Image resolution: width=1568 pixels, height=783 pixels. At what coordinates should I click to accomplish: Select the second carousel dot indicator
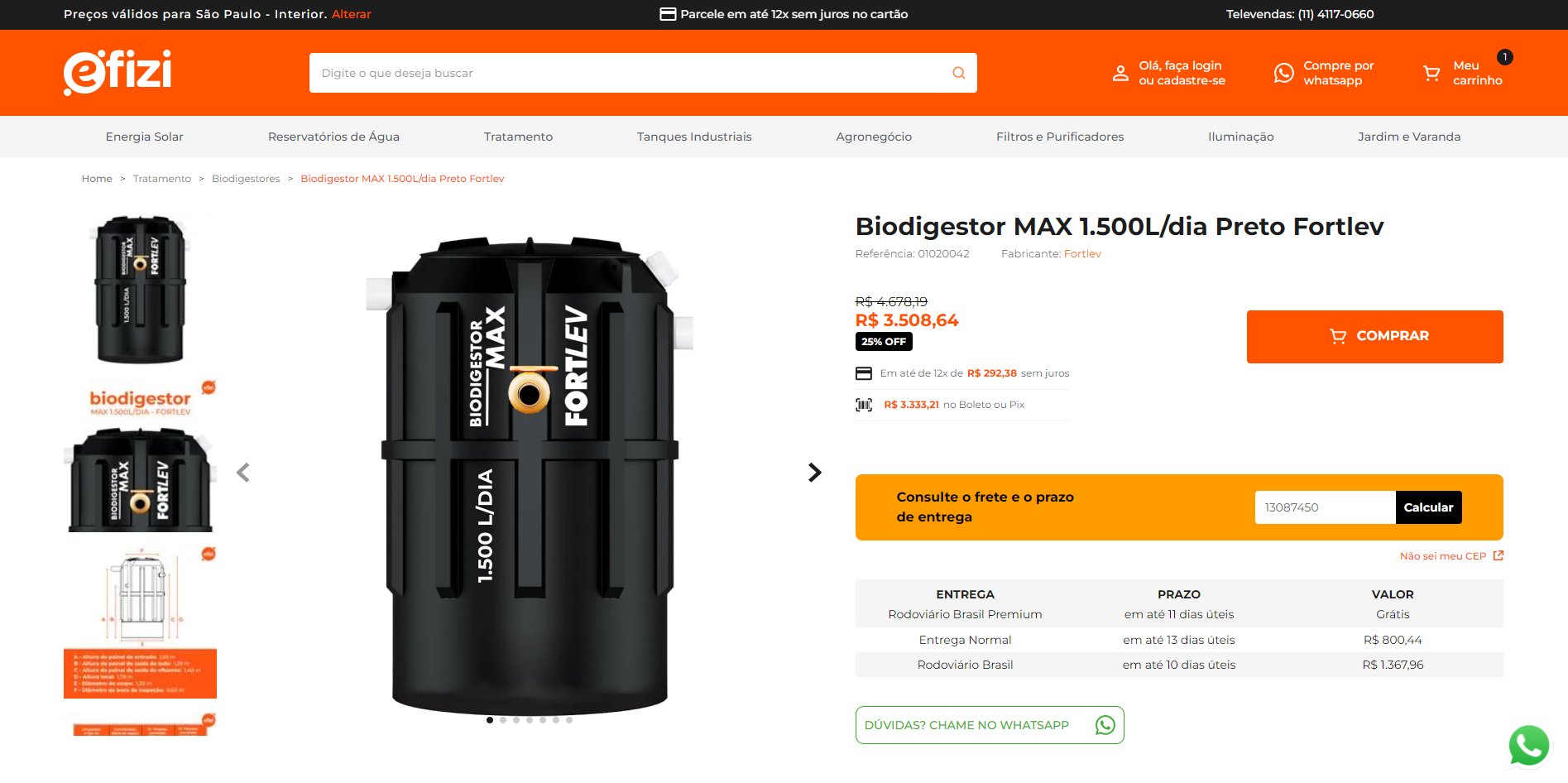(x=503, y=720)
